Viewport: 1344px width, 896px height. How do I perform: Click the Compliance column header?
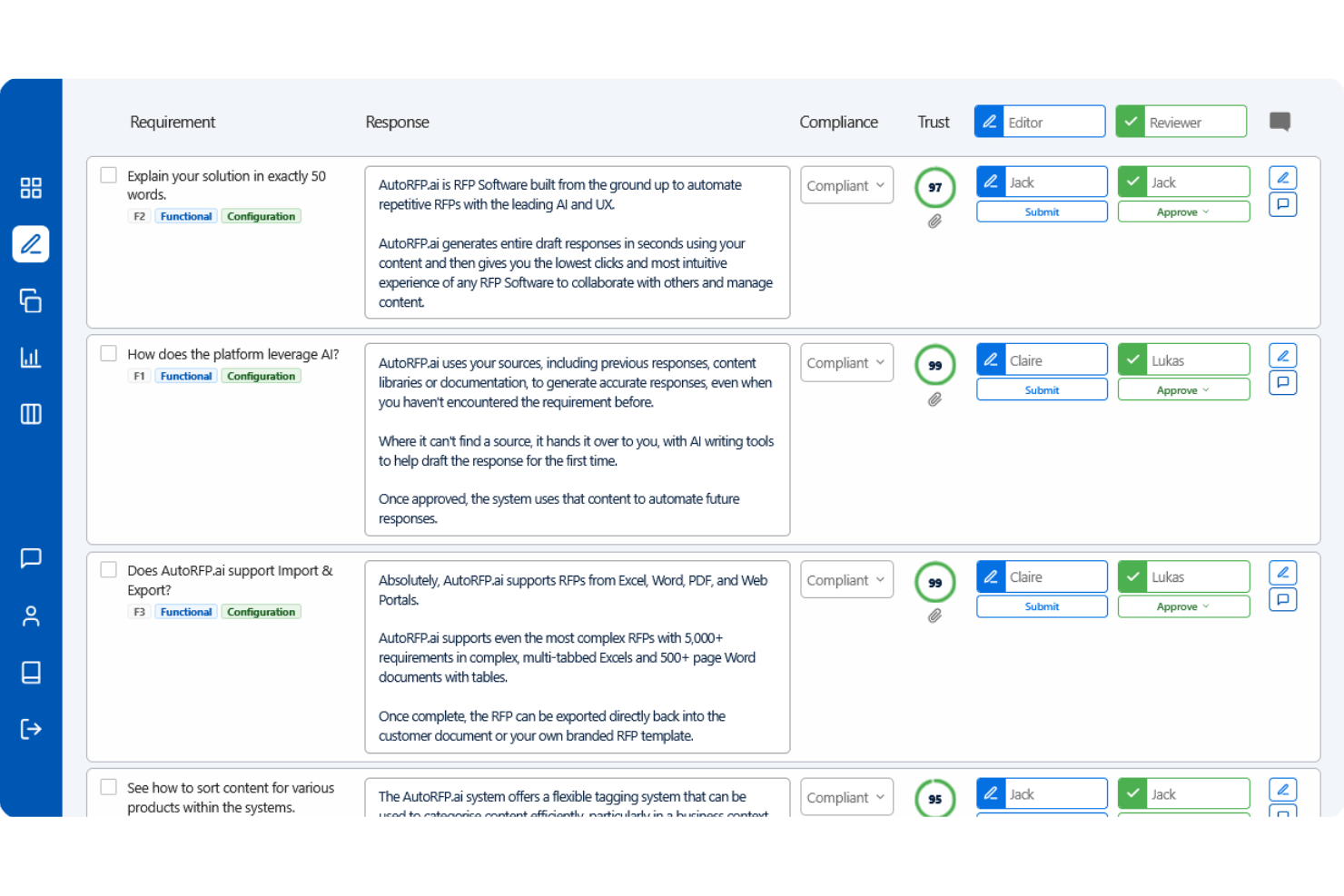(x=838, y=123)
